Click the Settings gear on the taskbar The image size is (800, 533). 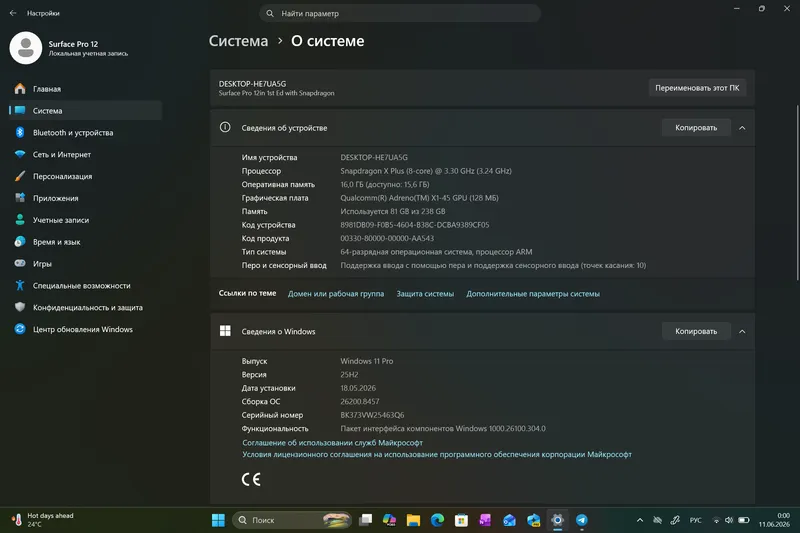(557, 520)
